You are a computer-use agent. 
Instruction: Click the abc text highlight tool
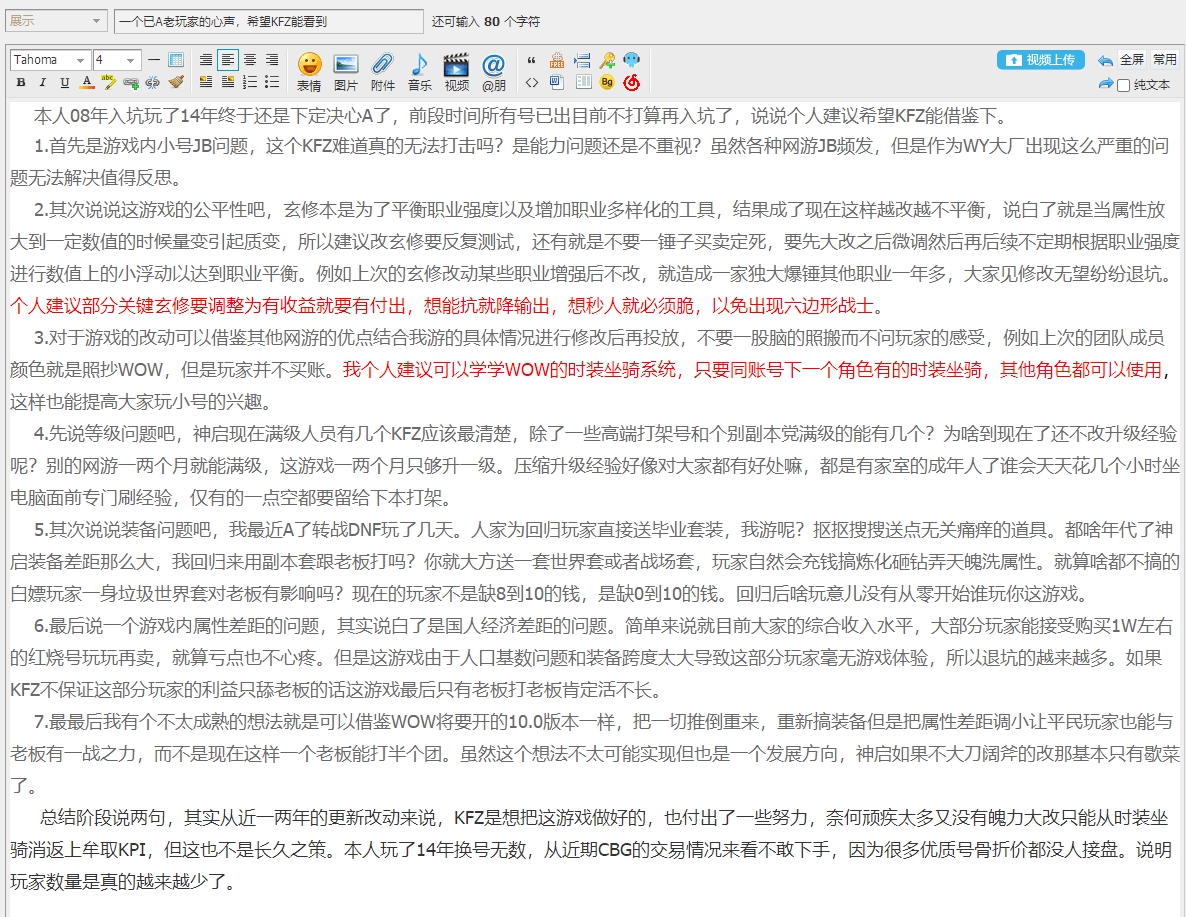(109, 82)
